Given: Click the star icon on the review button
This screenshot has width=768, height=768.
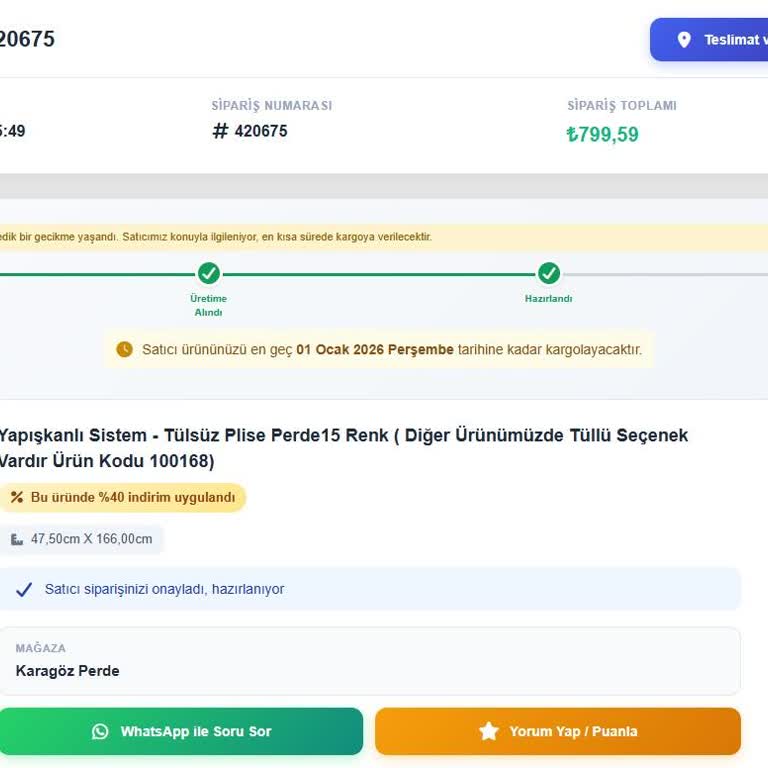Looking at the screenshot, I should [489, 732].
